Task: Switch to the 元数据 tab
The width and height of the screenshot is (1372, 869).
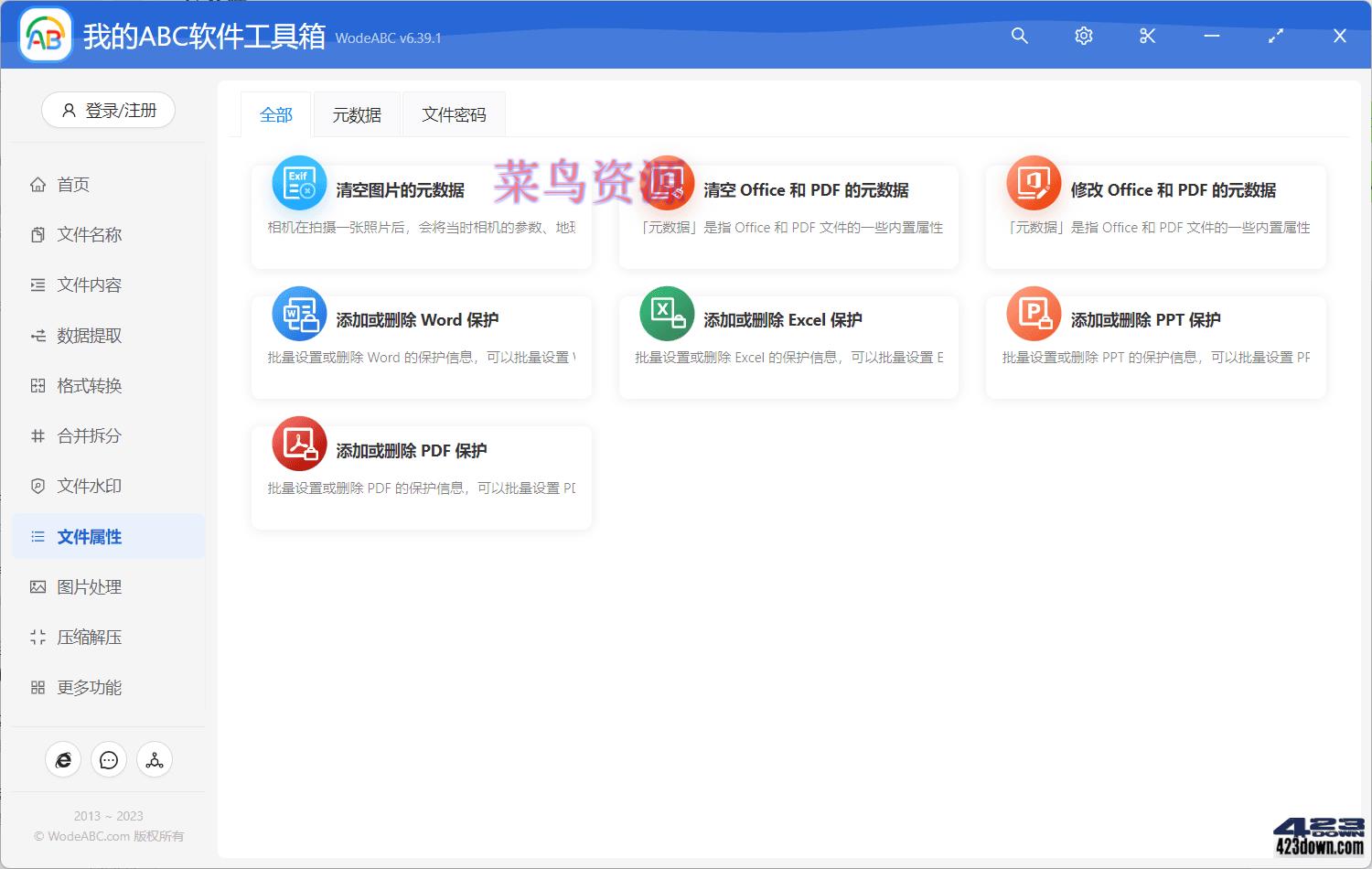Action: coord(357,113)
